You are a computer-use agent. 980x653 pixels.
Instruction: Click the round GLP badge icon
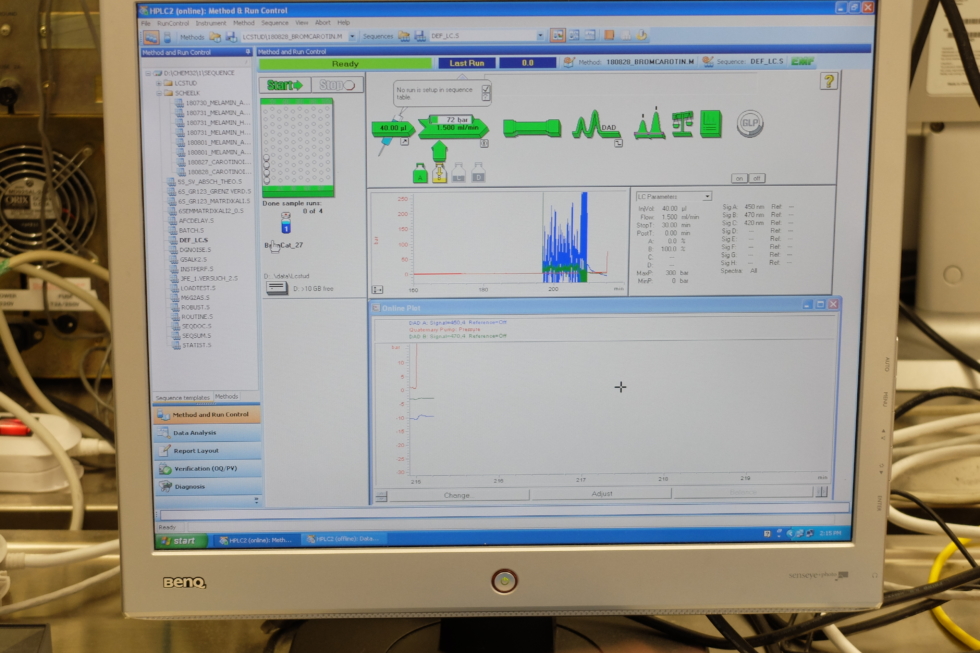[x=749, y=123]
